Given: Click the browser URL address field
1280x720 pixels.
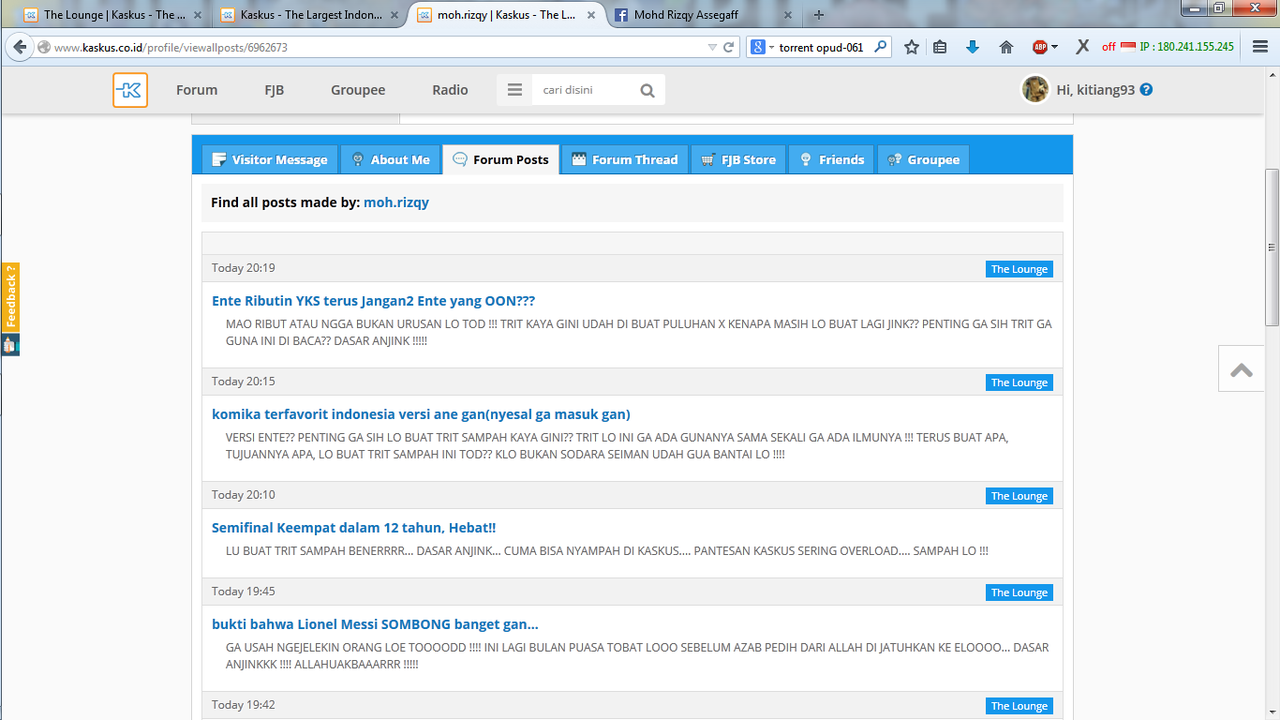Looking at the screenshot, I should (x=378, y=47).
